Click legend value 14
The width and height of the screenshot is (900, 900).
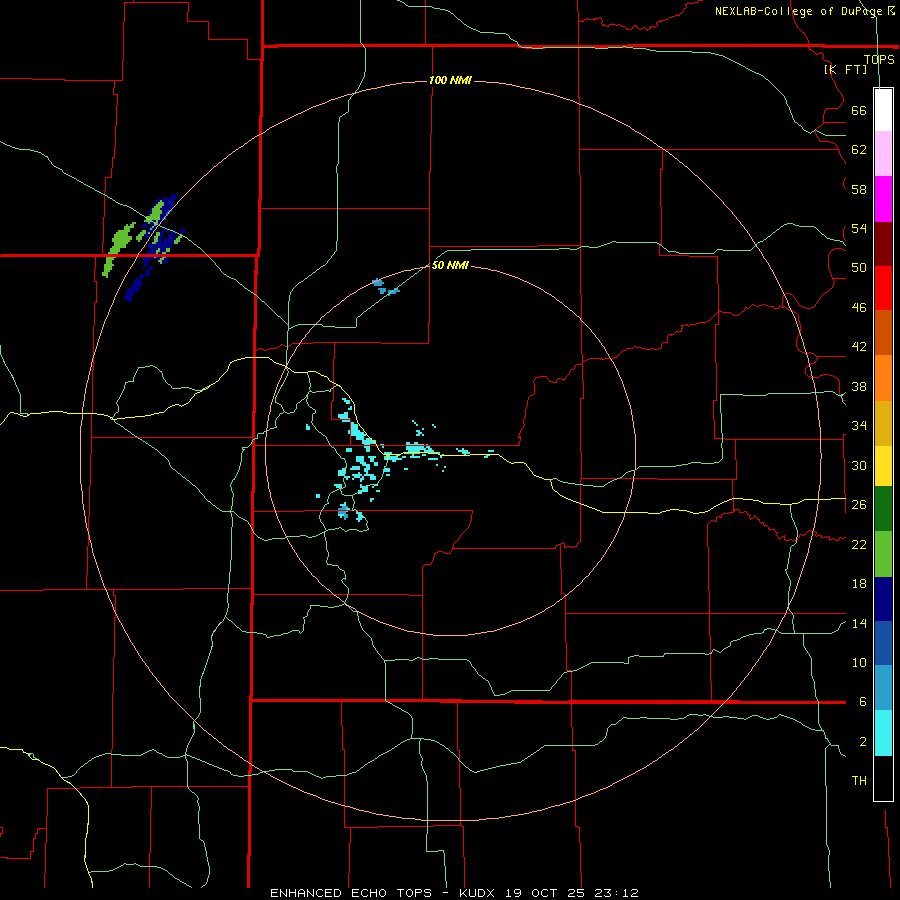pos(859,623)
